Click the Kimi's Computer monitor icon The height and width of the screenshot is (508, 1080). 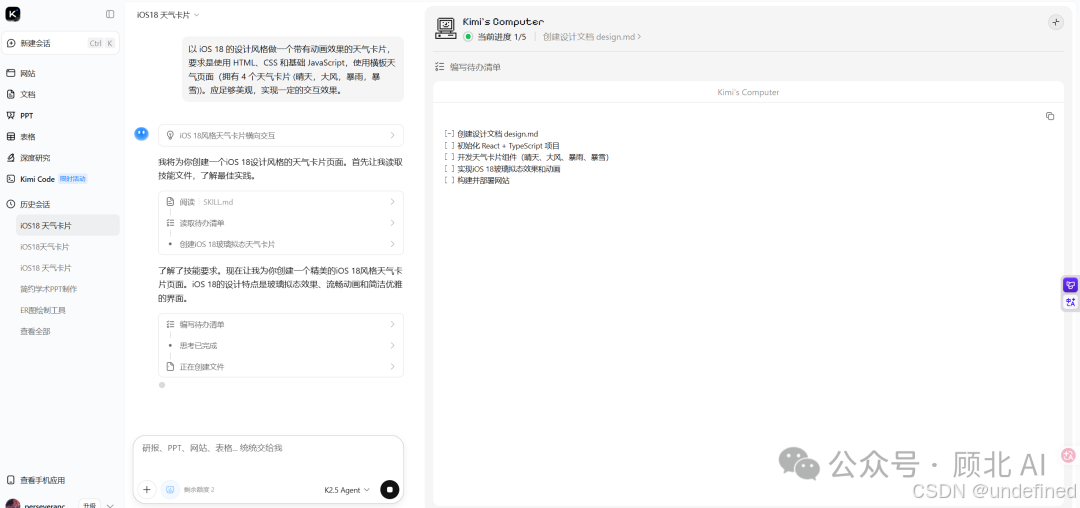click(x=446, y=28)
